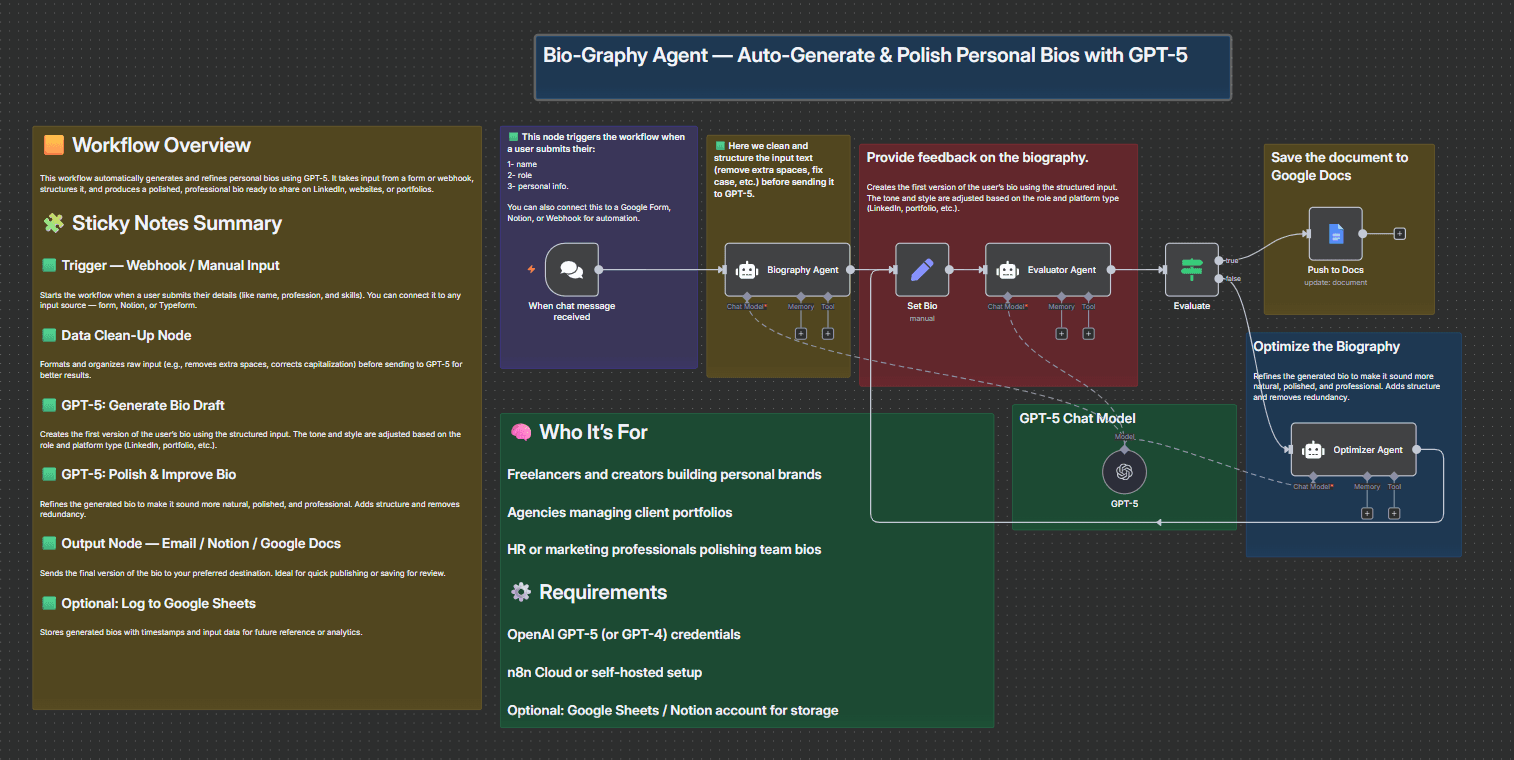
Task: Click the 'false' output of Evaluate node
Action: (1219, 278)
